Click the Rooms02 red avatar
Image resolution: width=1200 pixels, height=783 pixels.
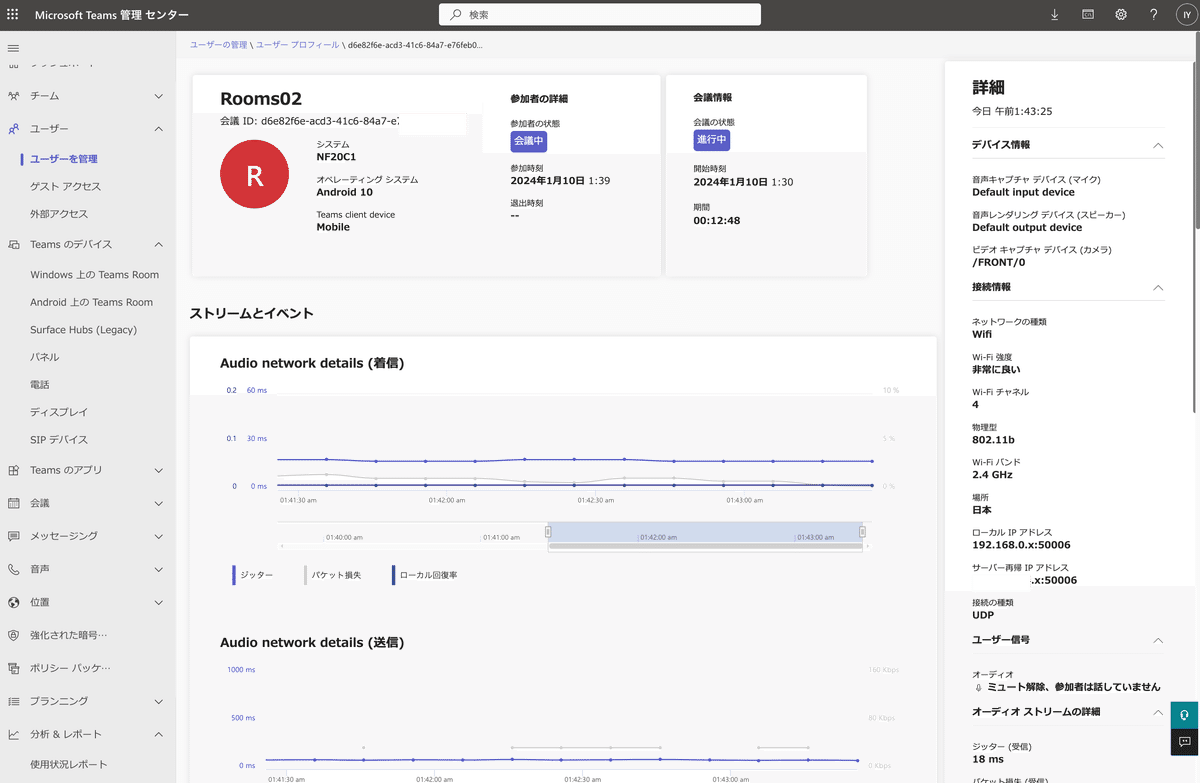point(255,175)
